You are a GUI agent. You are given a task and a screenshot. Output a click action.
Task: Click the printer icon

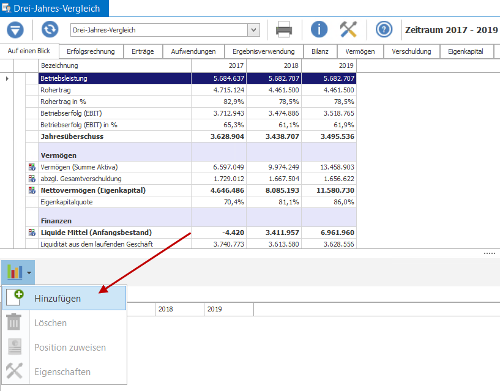[284, 30]
